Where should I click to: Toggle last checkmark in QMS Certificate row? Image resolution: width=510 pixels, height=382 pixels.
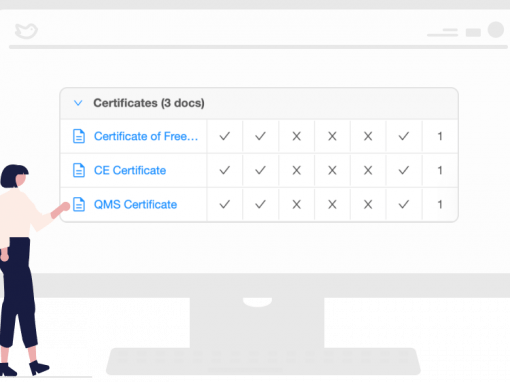[404, 204]
